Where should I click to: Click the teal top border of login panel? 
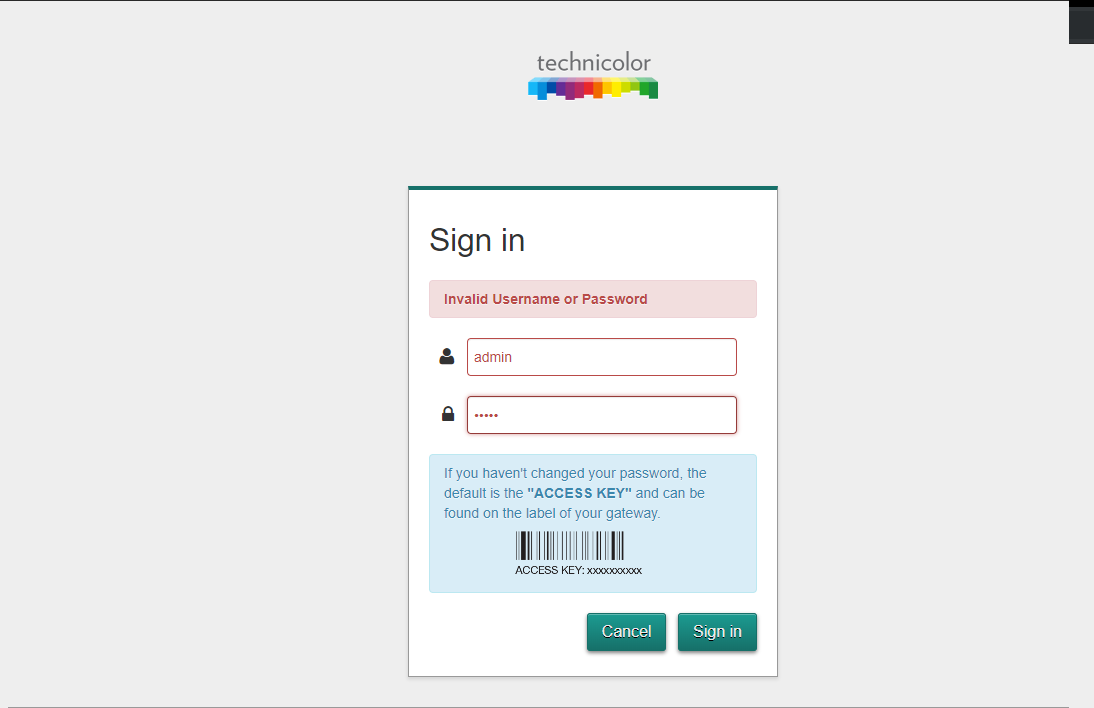[593, 188]
